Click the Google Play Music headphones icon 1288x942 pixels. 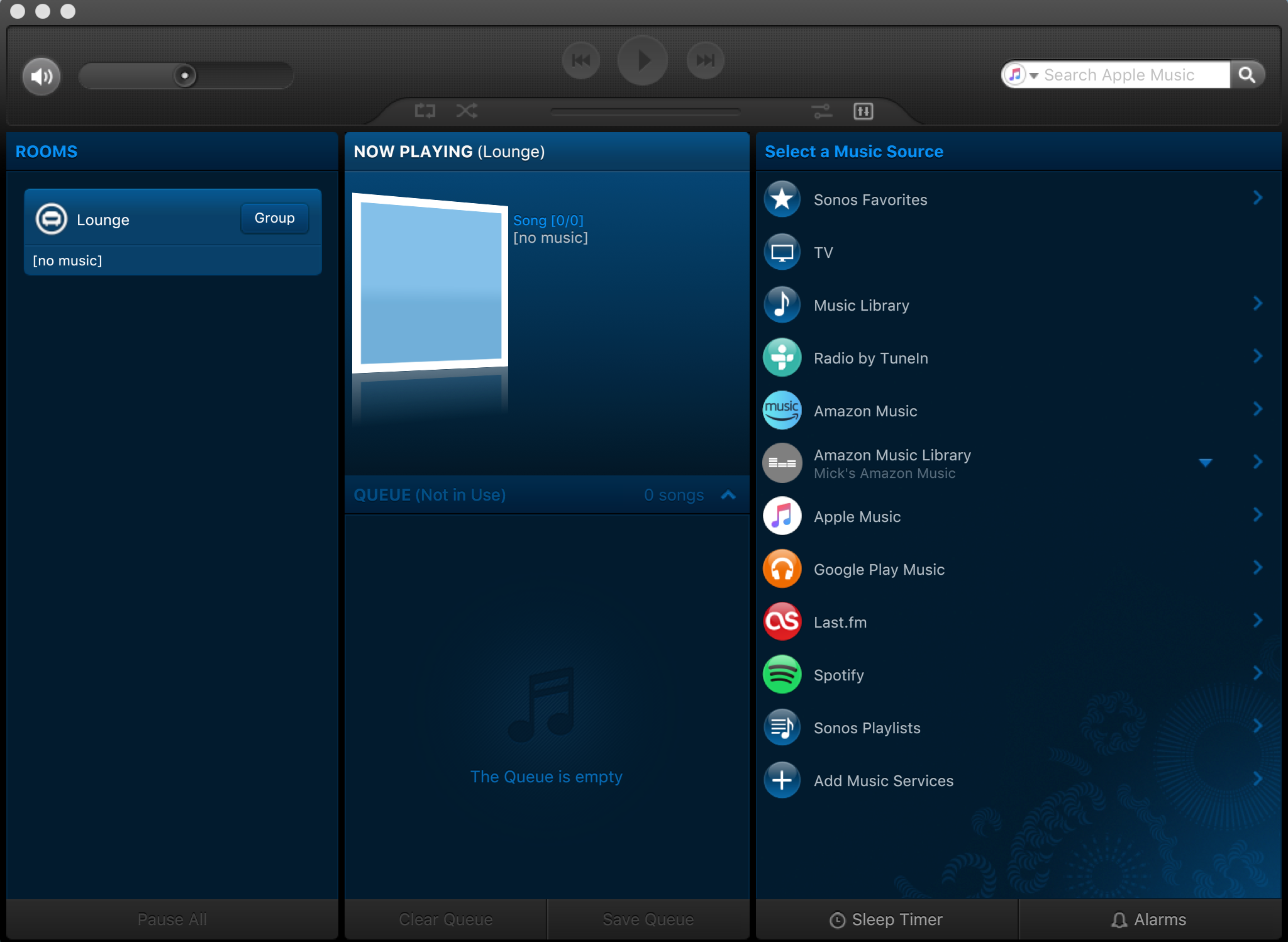(782, 568)
